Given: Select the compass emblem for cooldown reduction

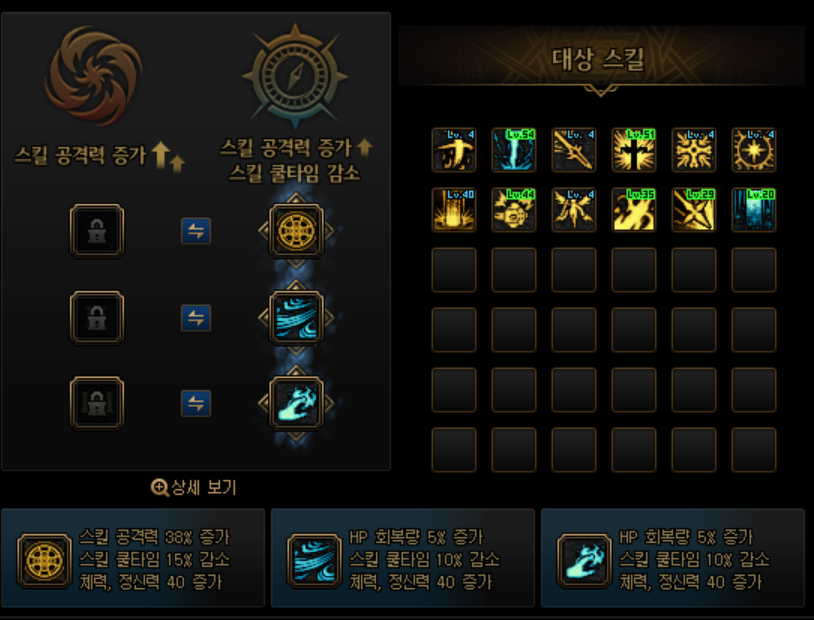Looking at the screenshot, I should [295, 76].
